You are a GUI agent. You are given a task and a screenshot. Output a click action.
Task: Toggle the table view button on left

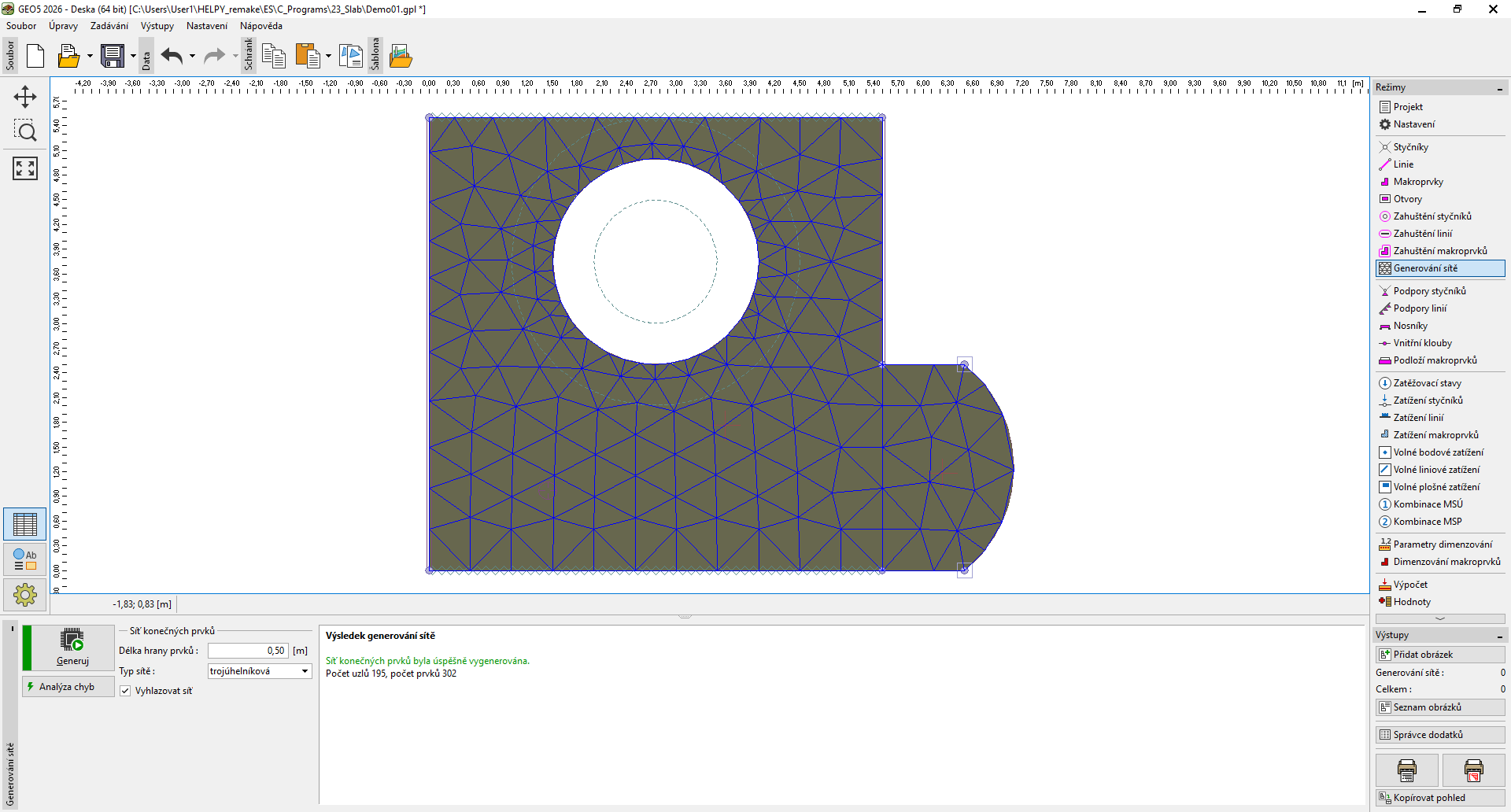(25, 524)
